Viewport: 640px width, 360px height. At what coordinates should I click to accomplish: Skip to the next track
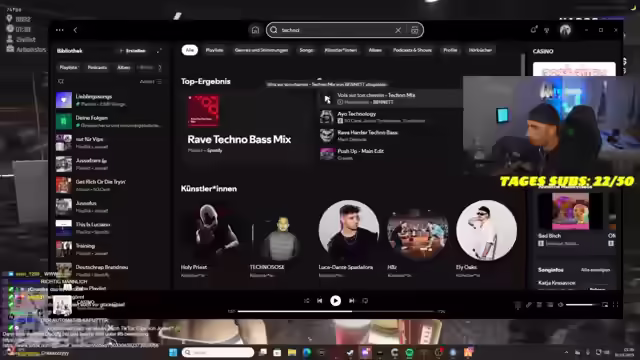tap(351, 301)
